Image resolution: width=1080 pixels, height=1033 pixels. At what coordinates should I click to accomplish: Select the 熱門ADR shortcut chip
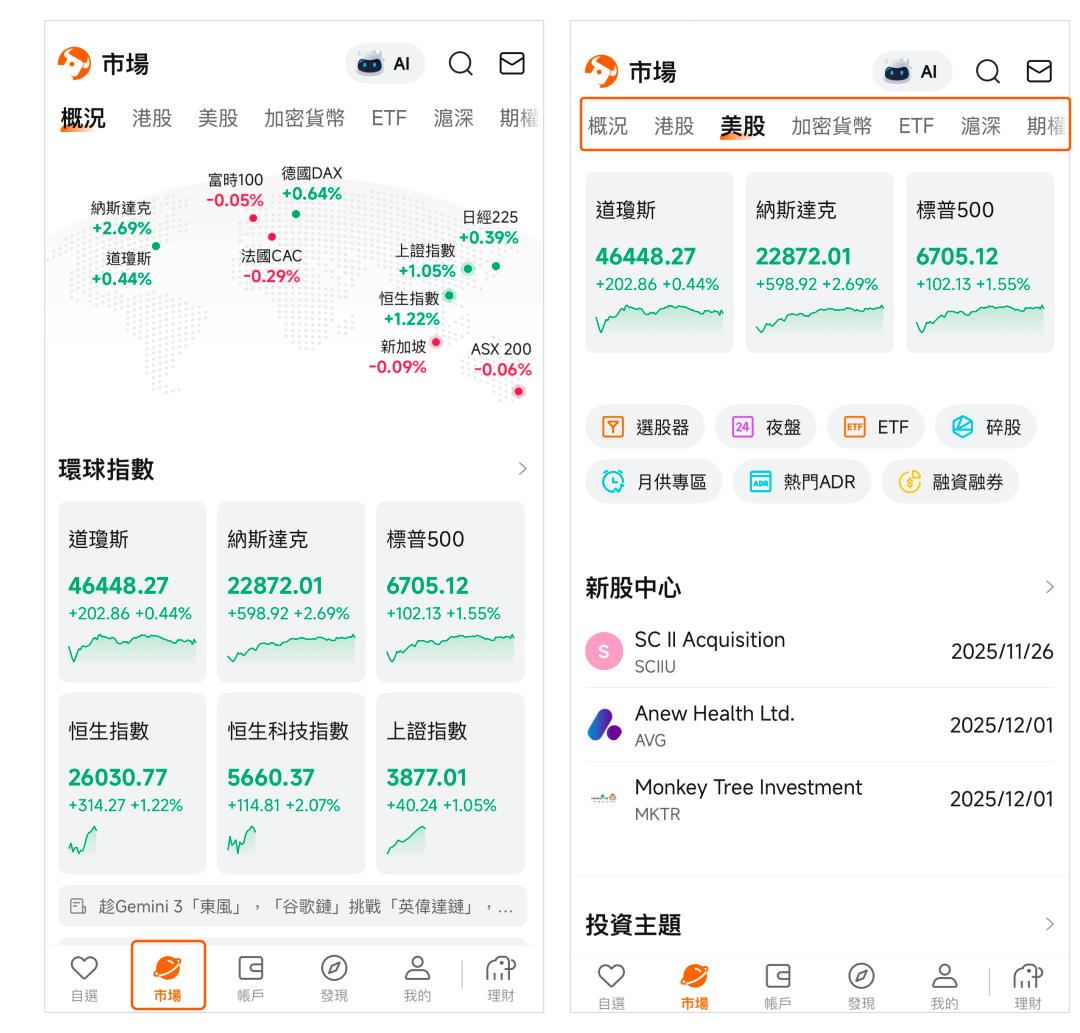[801, 482]
